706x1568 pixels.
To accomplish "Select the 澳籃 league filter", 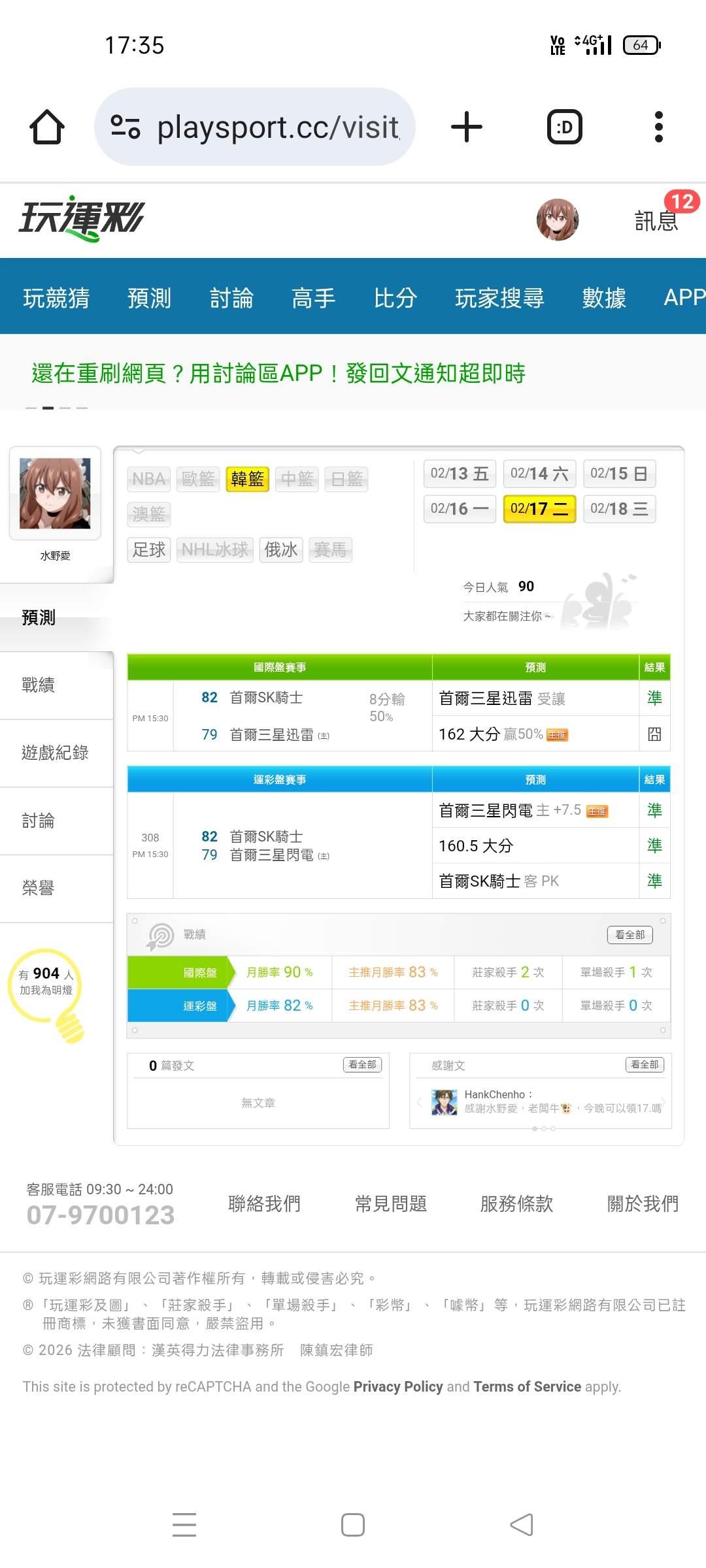I will [x=149, y=514].
